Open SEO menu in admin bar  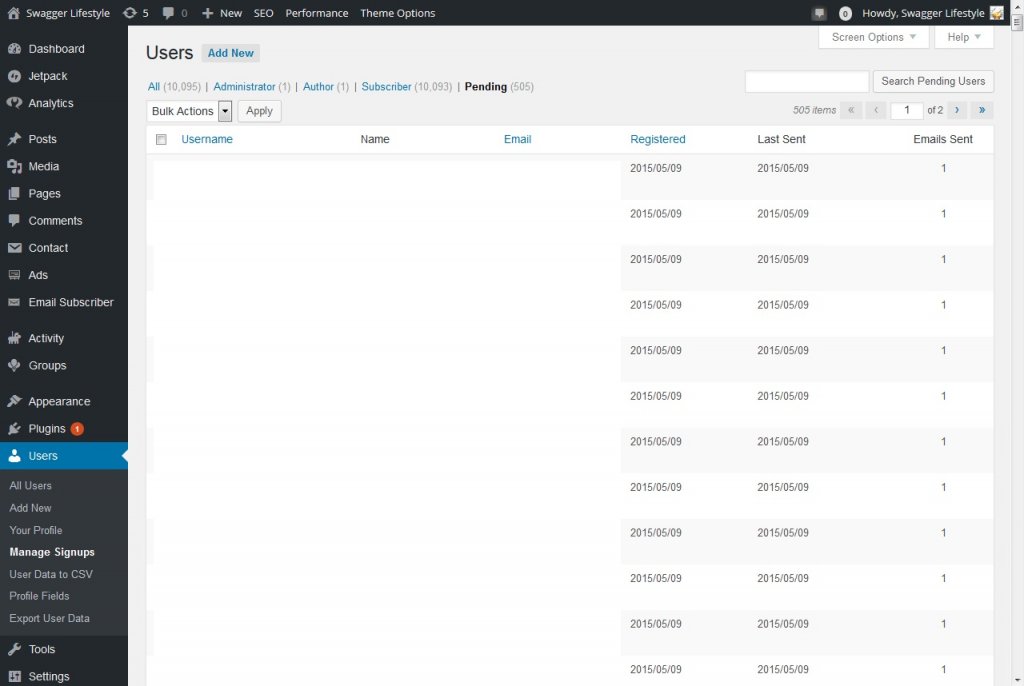pos(264,13)
